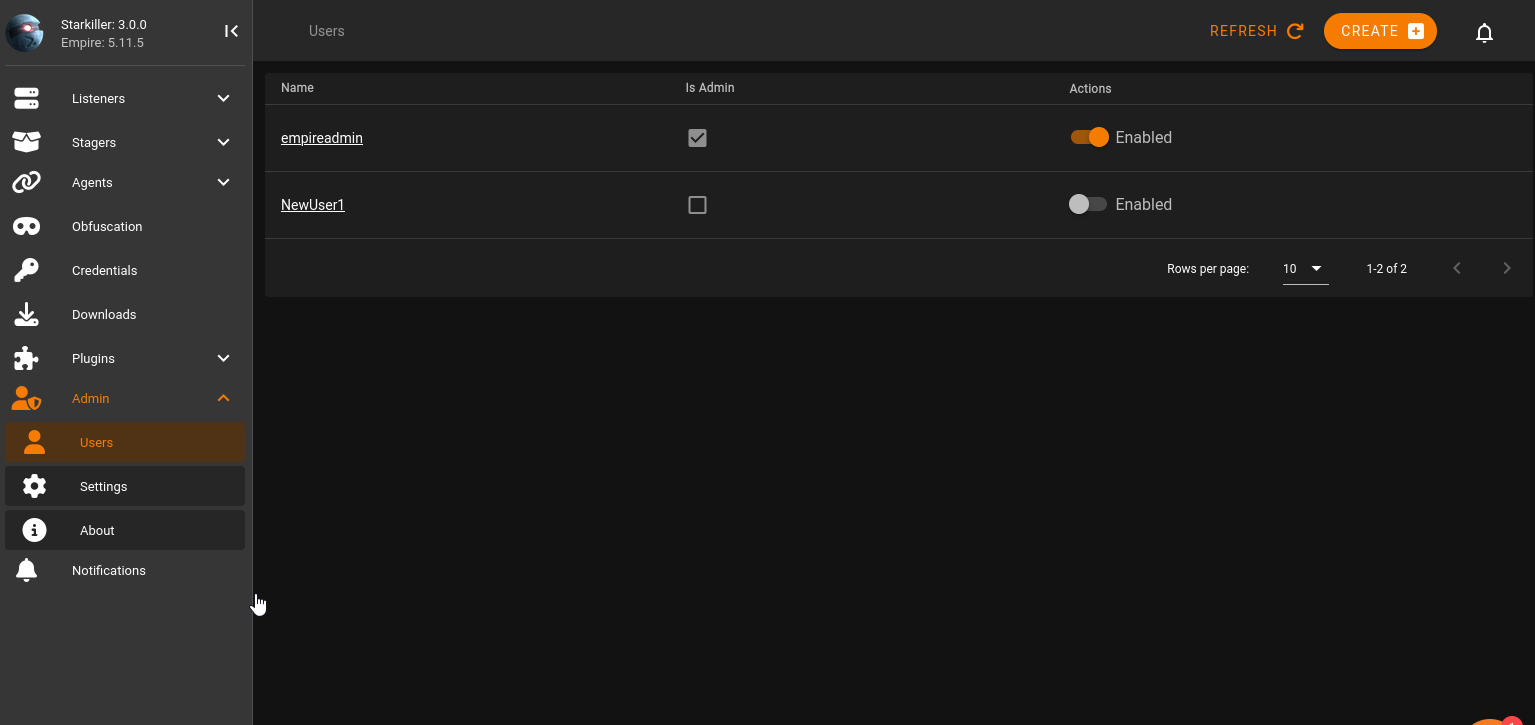Screen dimensions: 1535x725
Task: Click the Obfuscation mask icon
Action: coord(26,227)
